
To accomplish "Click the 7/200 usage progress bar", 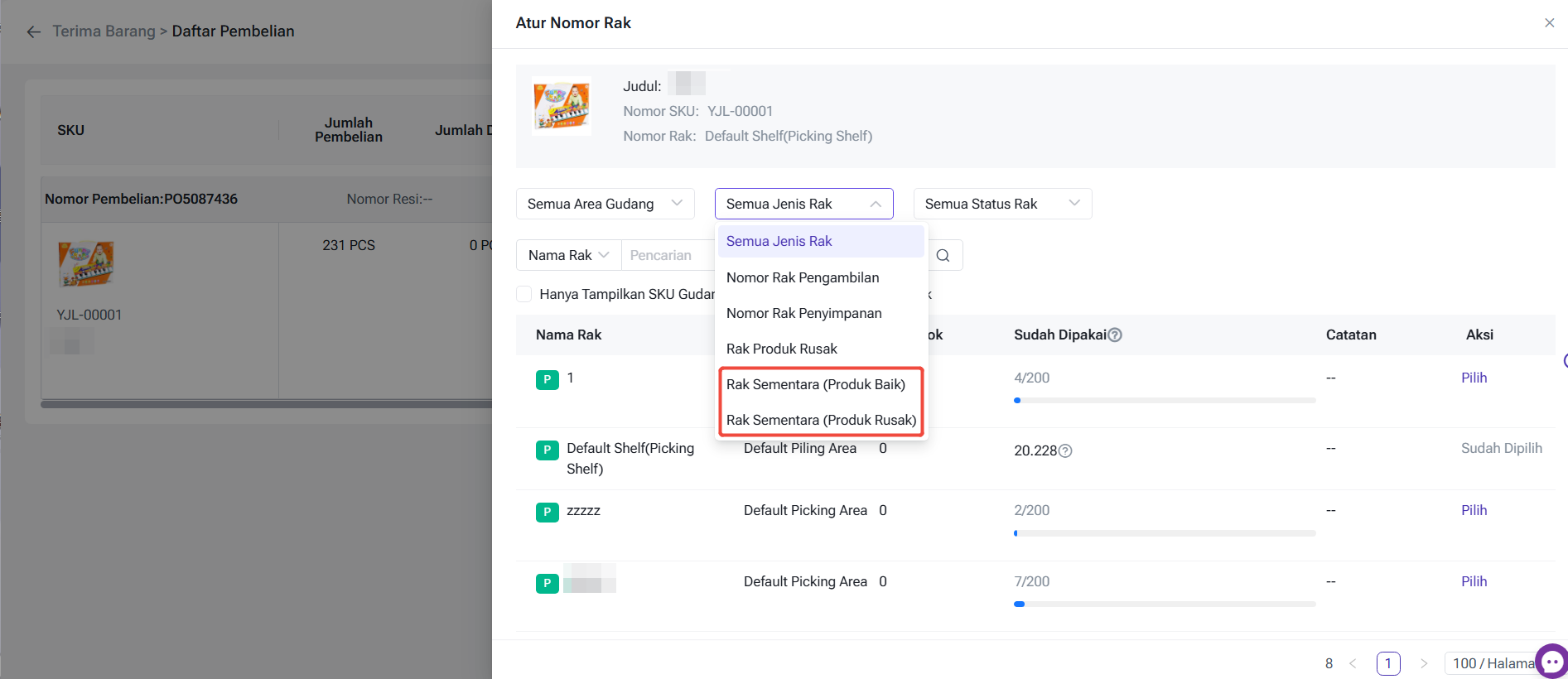I will pos(1164,604).
